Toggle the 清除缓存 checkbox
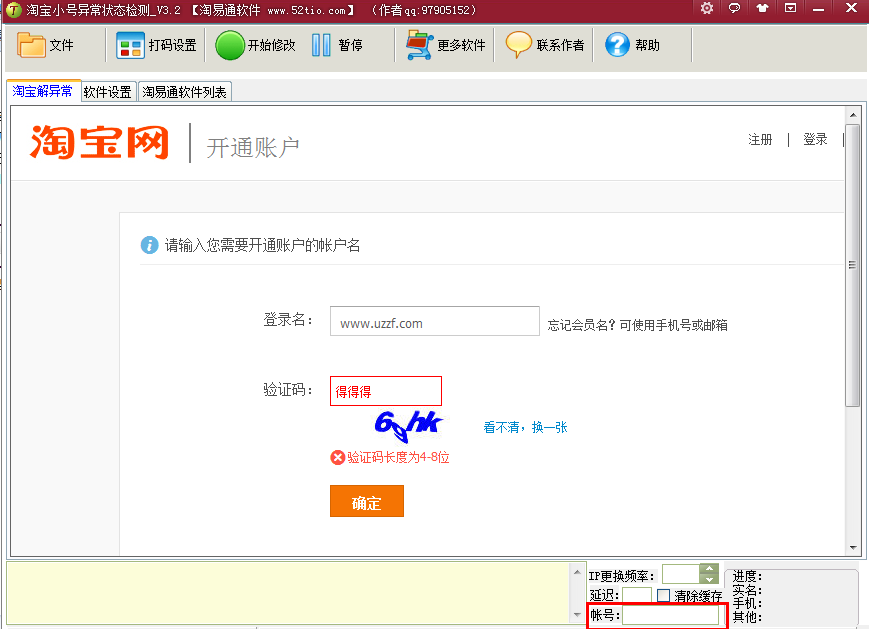 (663, 595)
